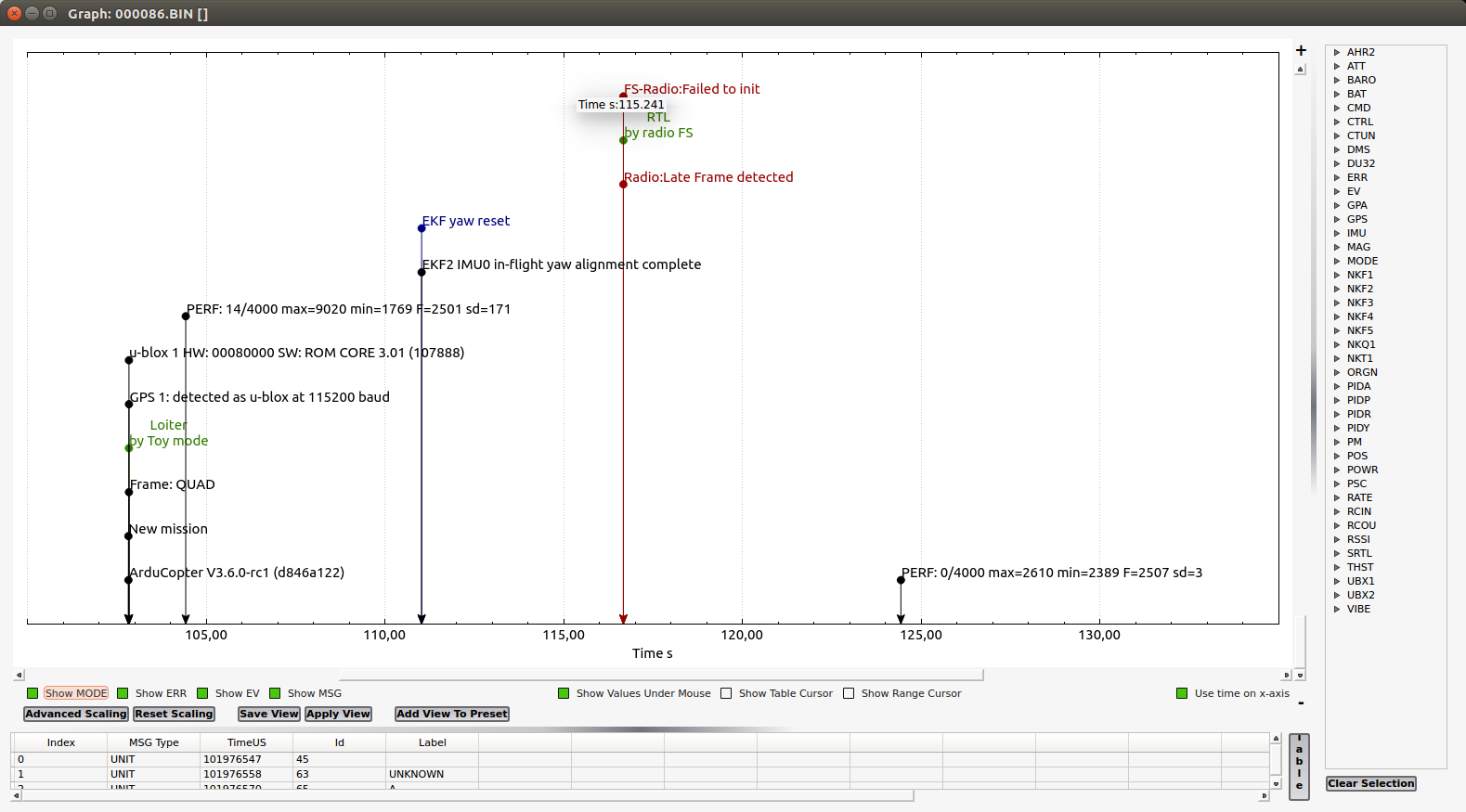
Task: Enable Show Range Cursor checkbox
Action: coord(849,693)
